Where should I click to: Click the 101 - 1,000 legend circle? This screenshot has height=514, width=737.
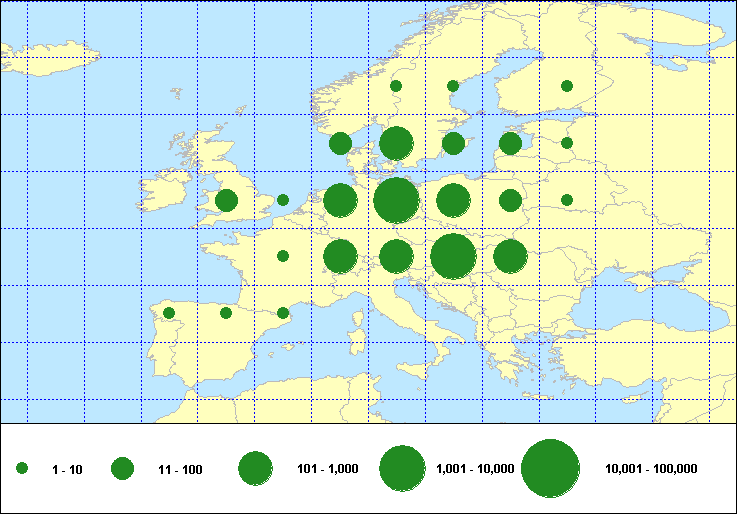(x=256, y=468)
